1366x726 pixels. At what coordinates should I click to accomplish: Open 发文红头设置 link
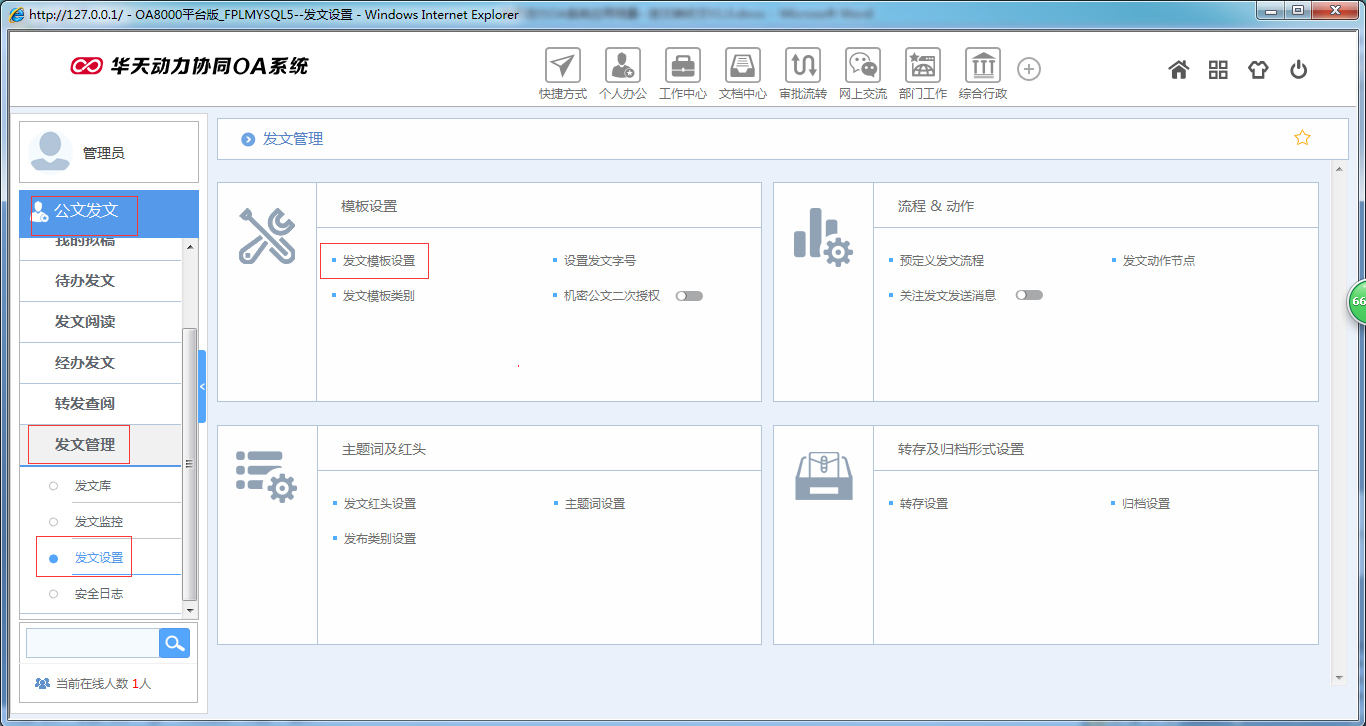point(382,503)
